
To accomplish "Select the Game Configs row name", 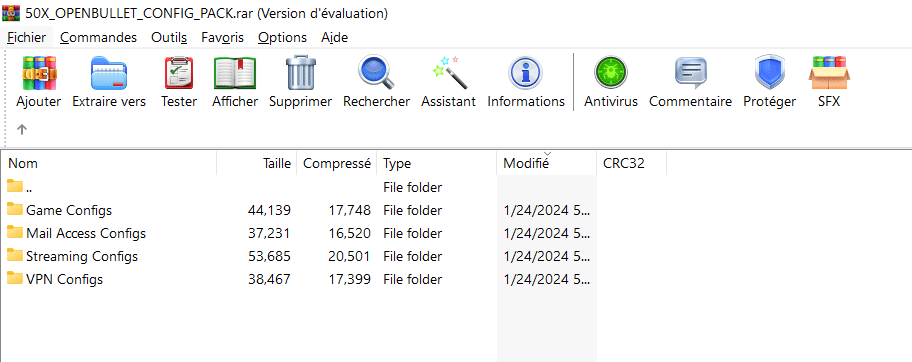I will tap(69, 210).
